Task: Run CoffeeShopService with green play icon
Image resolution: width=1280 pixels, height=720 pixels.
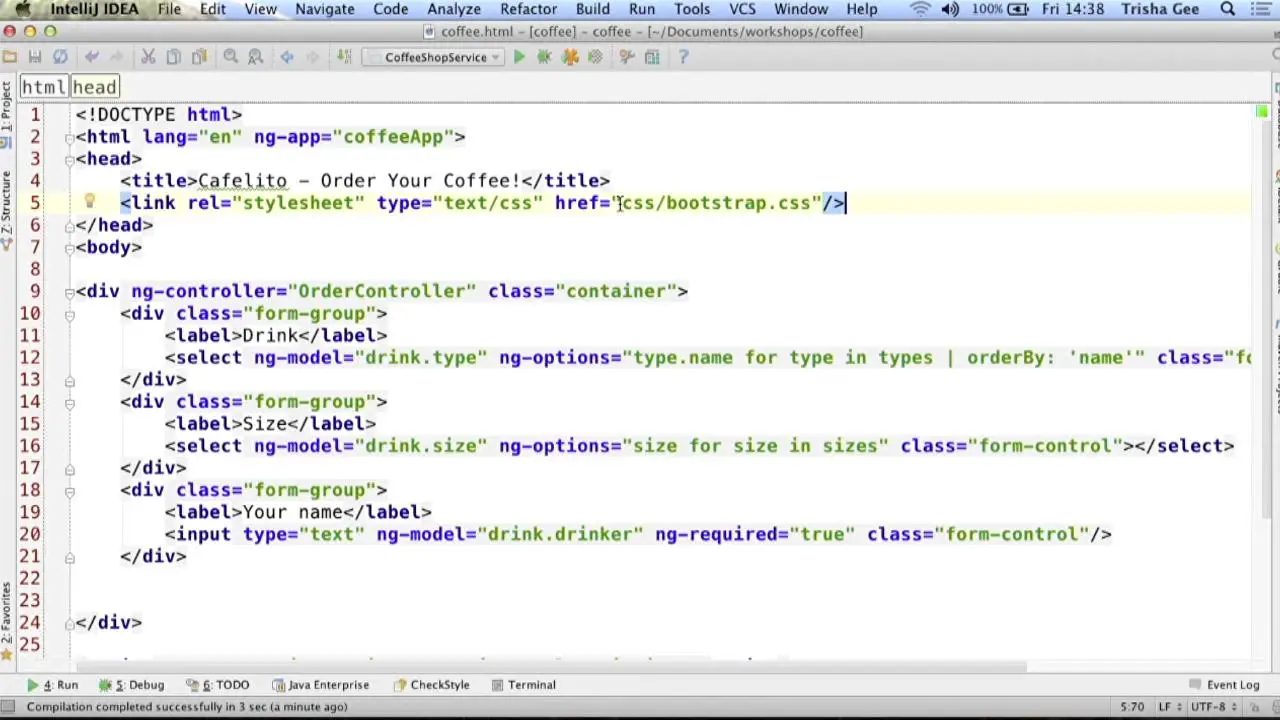Action: (x=519, y=57)
